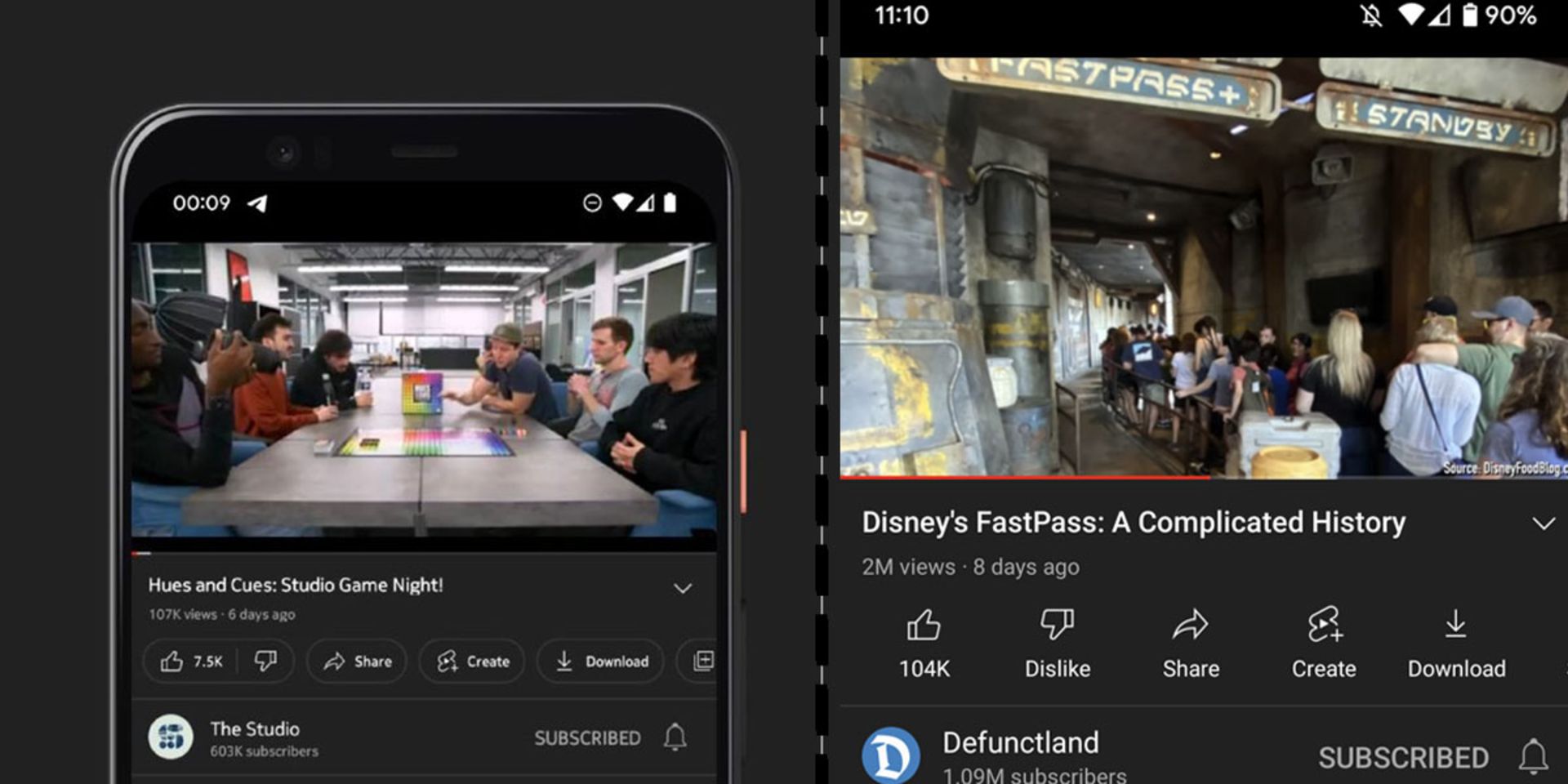Toggle SUBSCRIBED for The Studio

587,738
